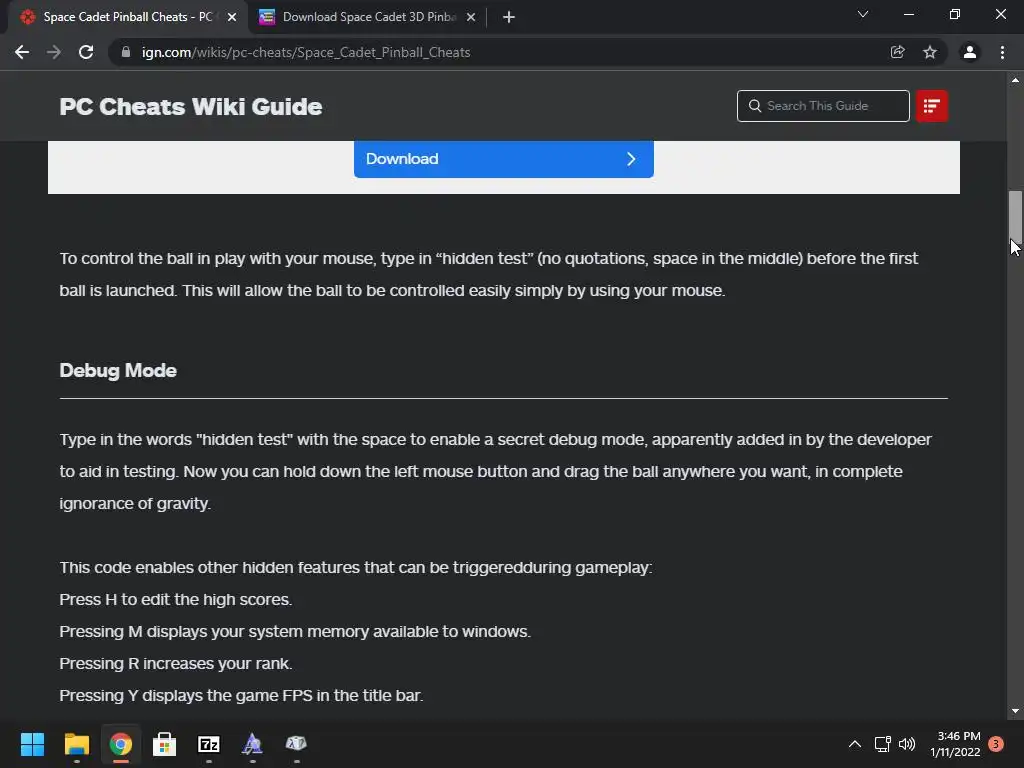The height and width of the screenshot is (768, 1024).
Task: Open the Windows Start menu
Action: pos(32,744)
